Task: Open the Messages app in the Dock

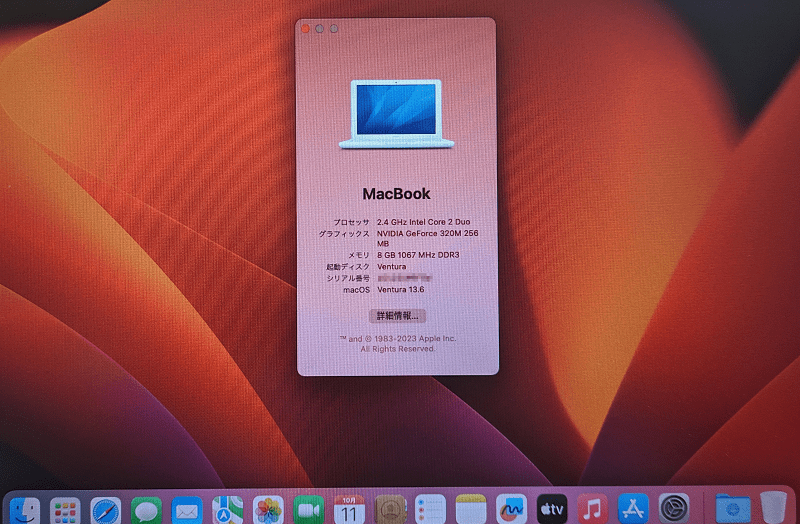Action: [146, 510]
